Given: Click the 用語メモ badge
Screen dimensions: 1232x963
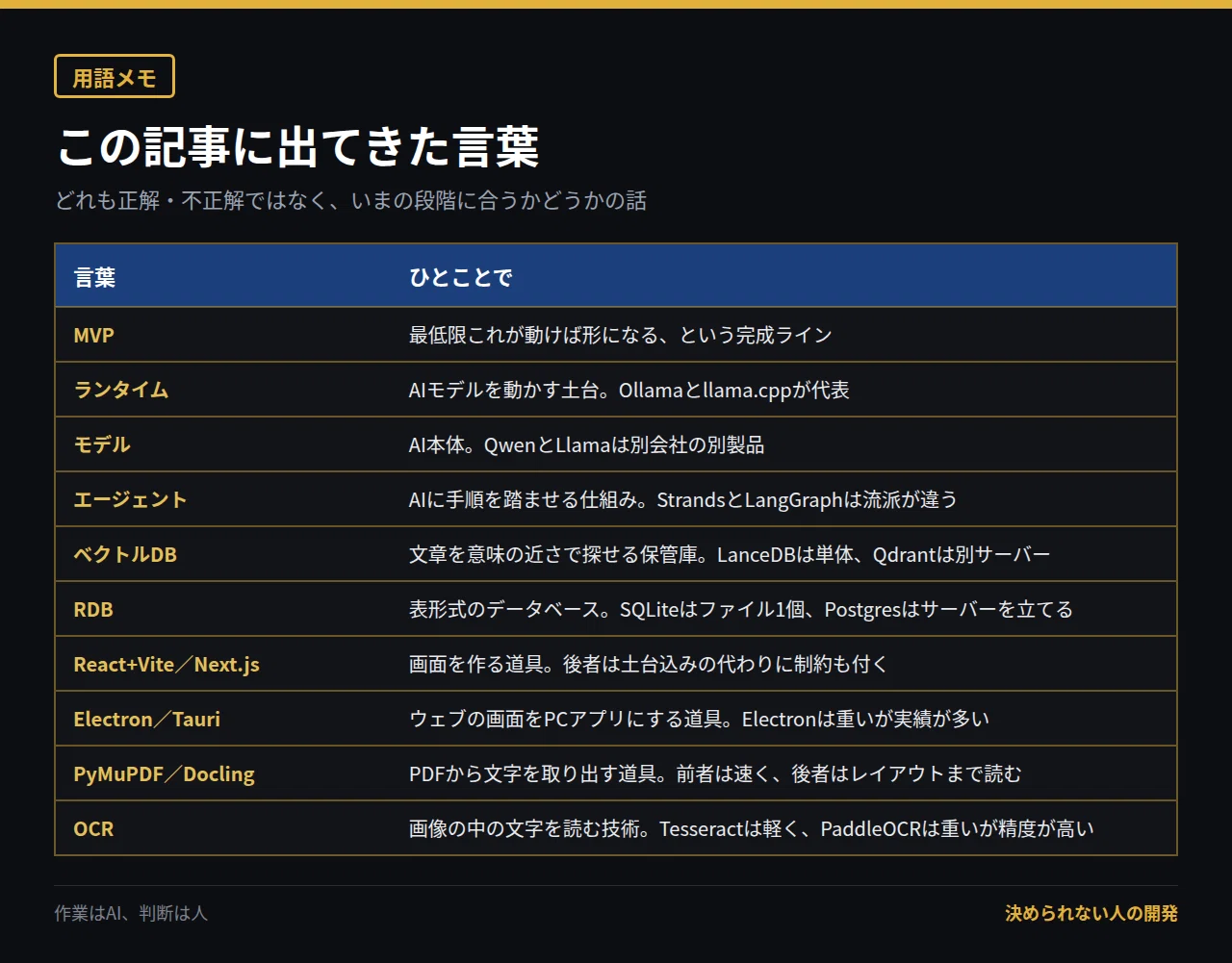Looking at the screenshot, I should coord(115,77).
